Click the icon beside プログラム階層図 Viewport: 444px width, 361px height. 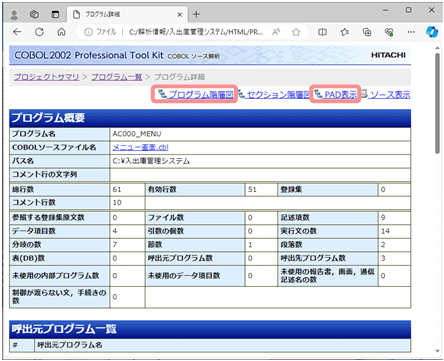[162, 94]
